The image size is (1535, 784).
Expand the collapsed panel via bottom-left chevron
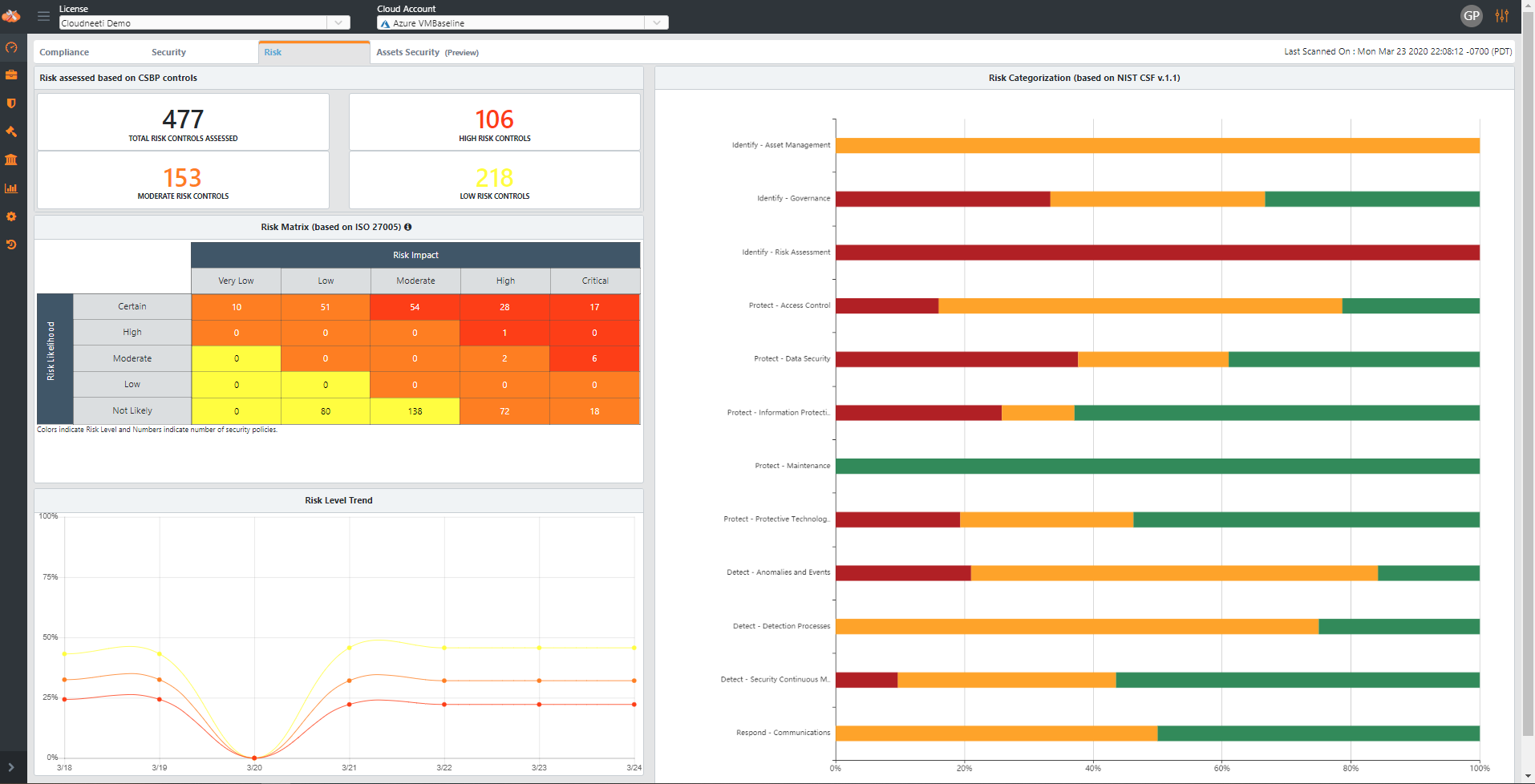tap(11, 767)
